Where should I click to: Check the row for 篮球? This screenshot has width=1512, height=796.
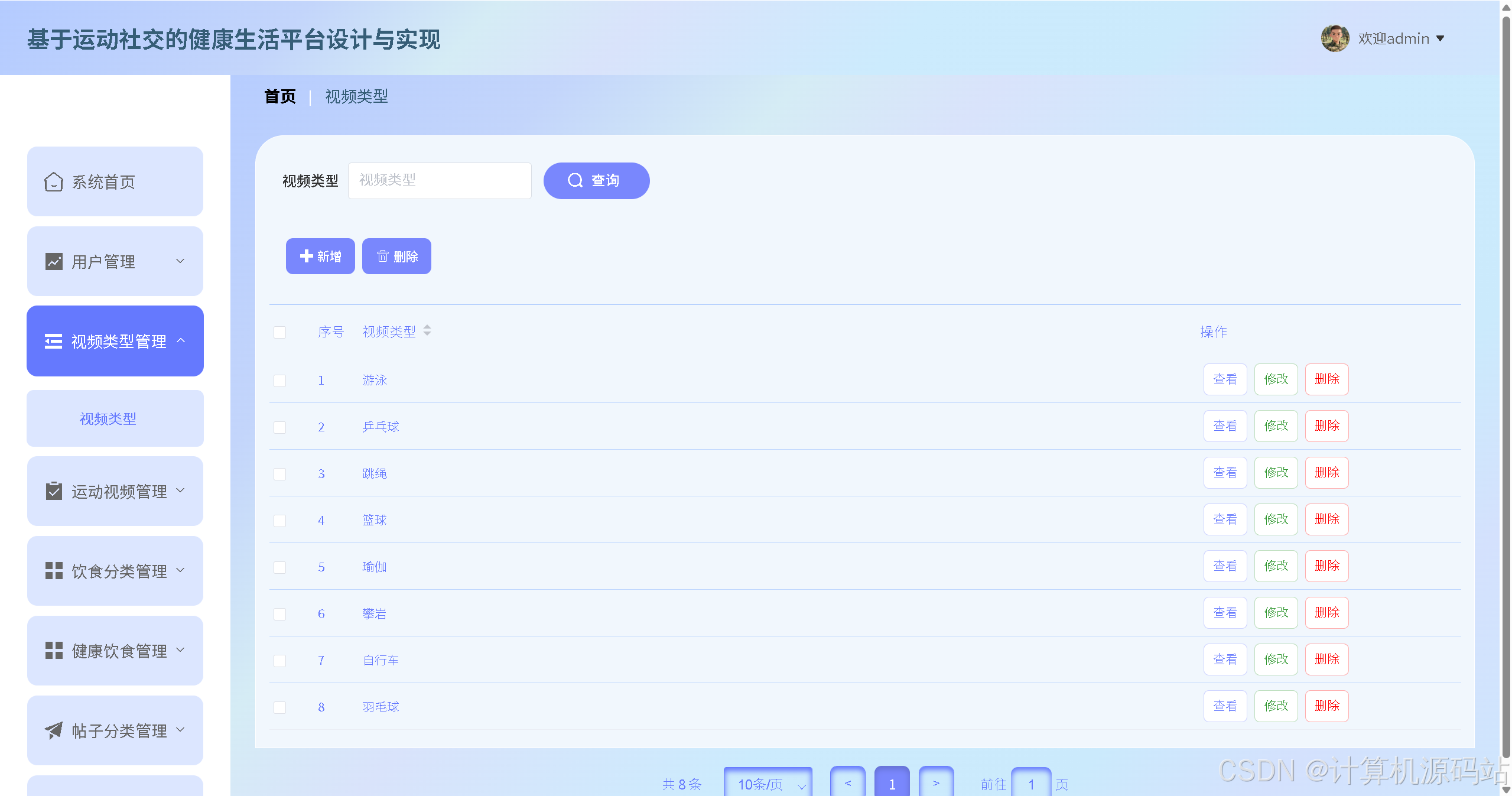pyautogui.click(x=280, y=521)
